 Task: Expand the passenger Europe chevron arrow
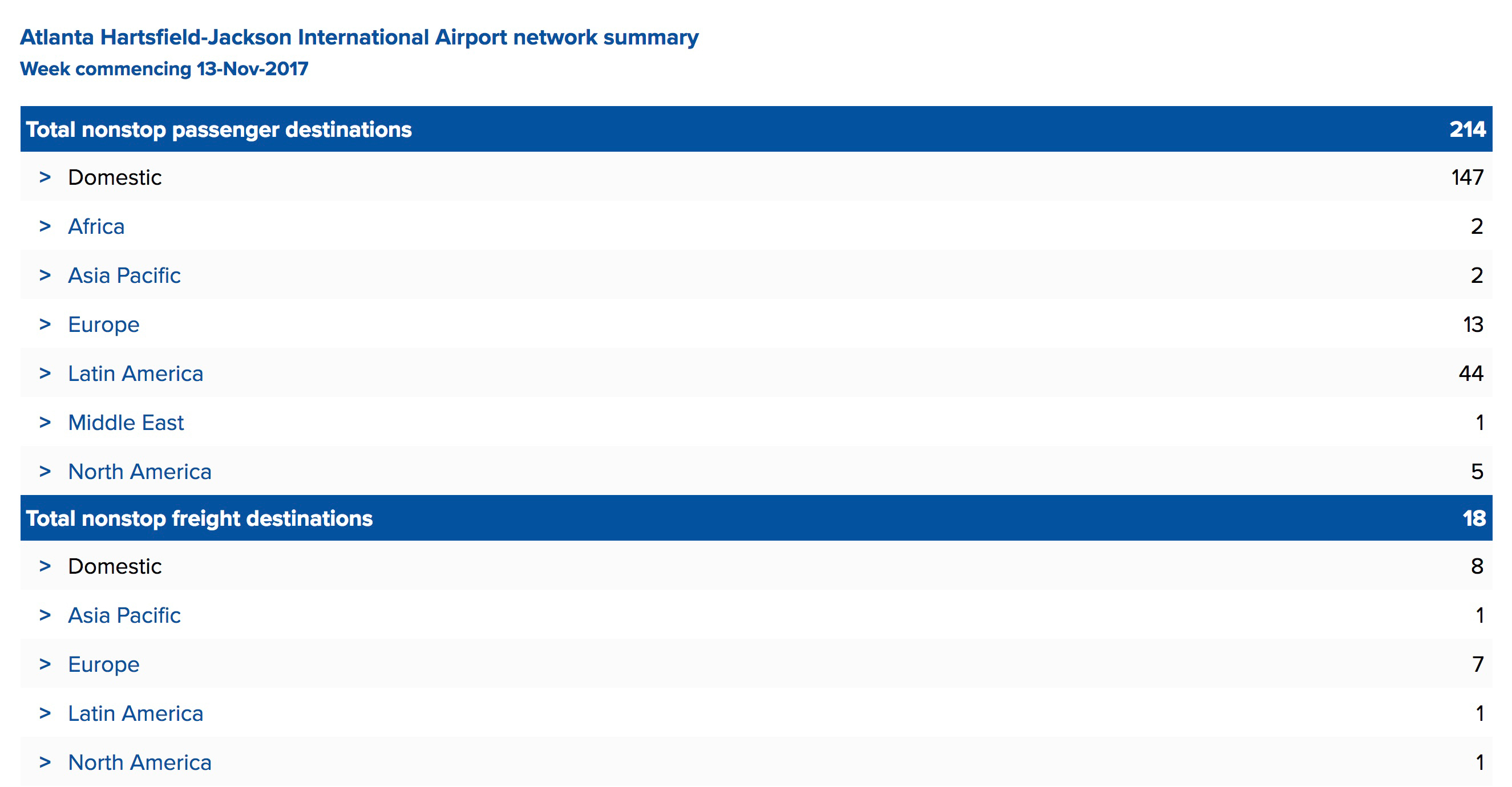tap(45, 324)
